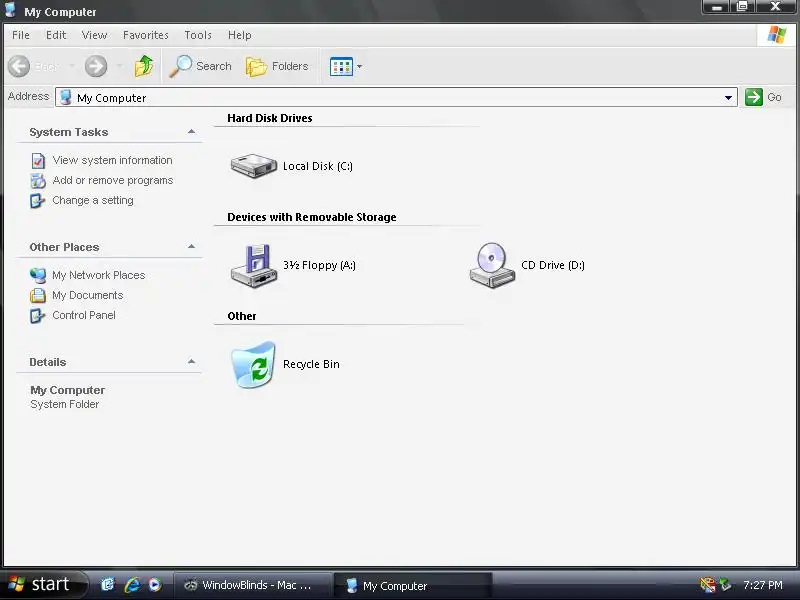Click the Views grid icon
This screenshot has height=600, width=800.
tap(341, 66)
